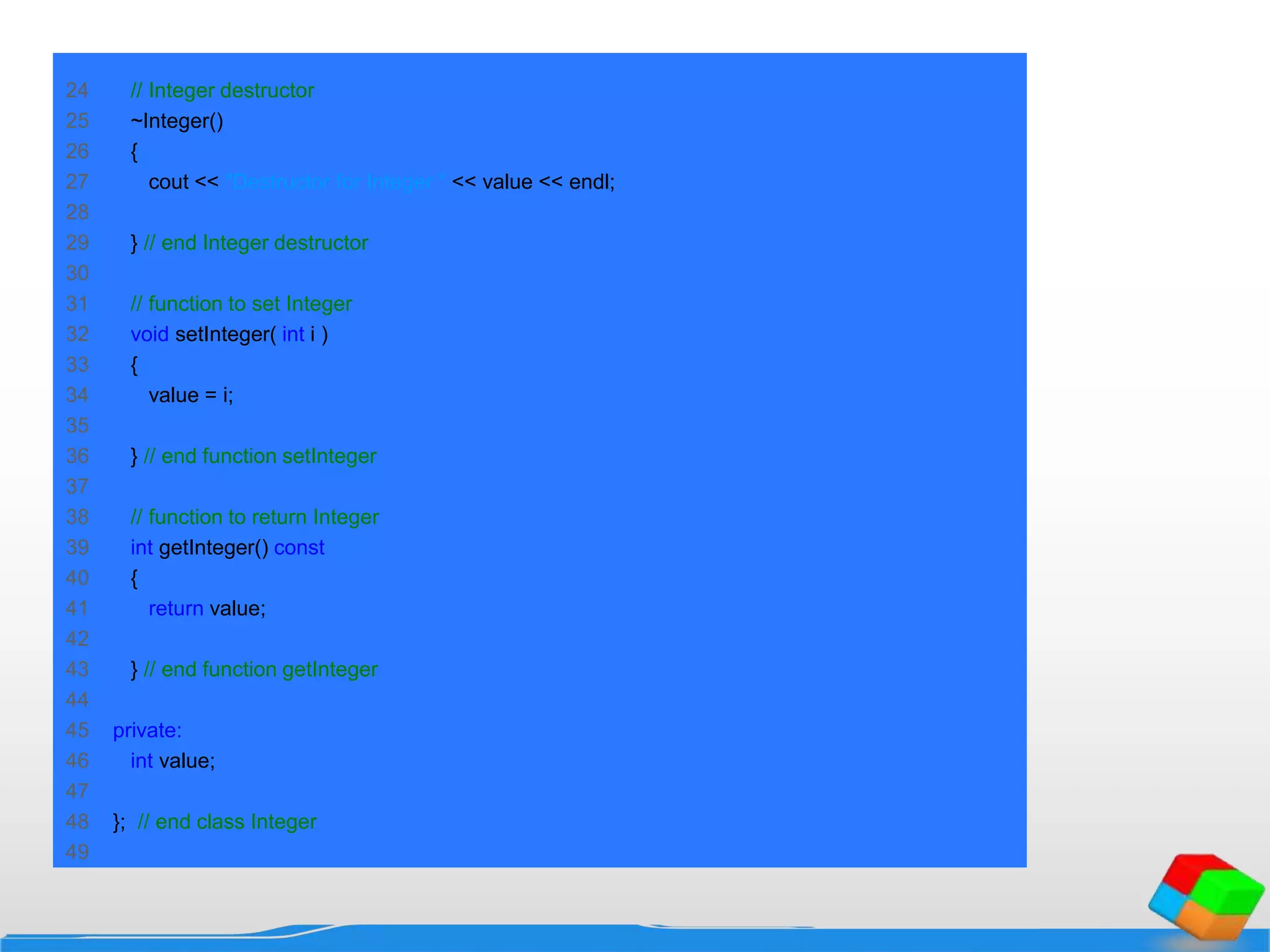Click '// end function getInteger' comment
Viewport: 1270px width, 952px height.
(x=260, y=669)
